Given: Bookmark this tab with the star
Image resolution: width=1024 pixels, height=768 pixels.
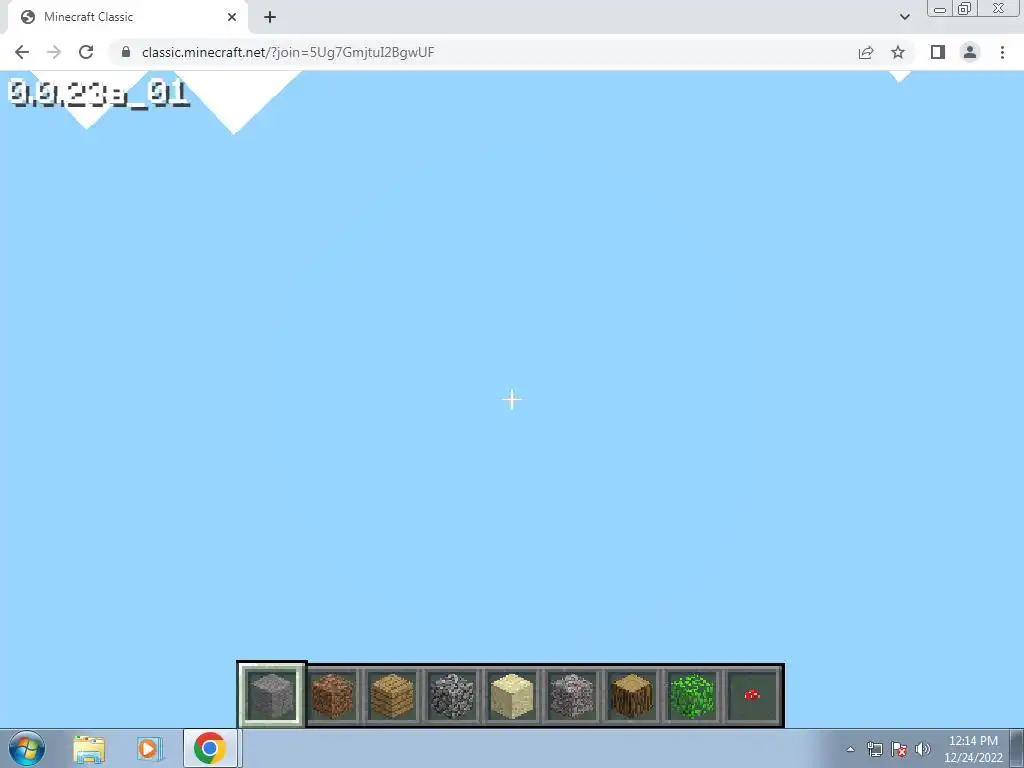Looking at the screenshot, I should [898, 52].
